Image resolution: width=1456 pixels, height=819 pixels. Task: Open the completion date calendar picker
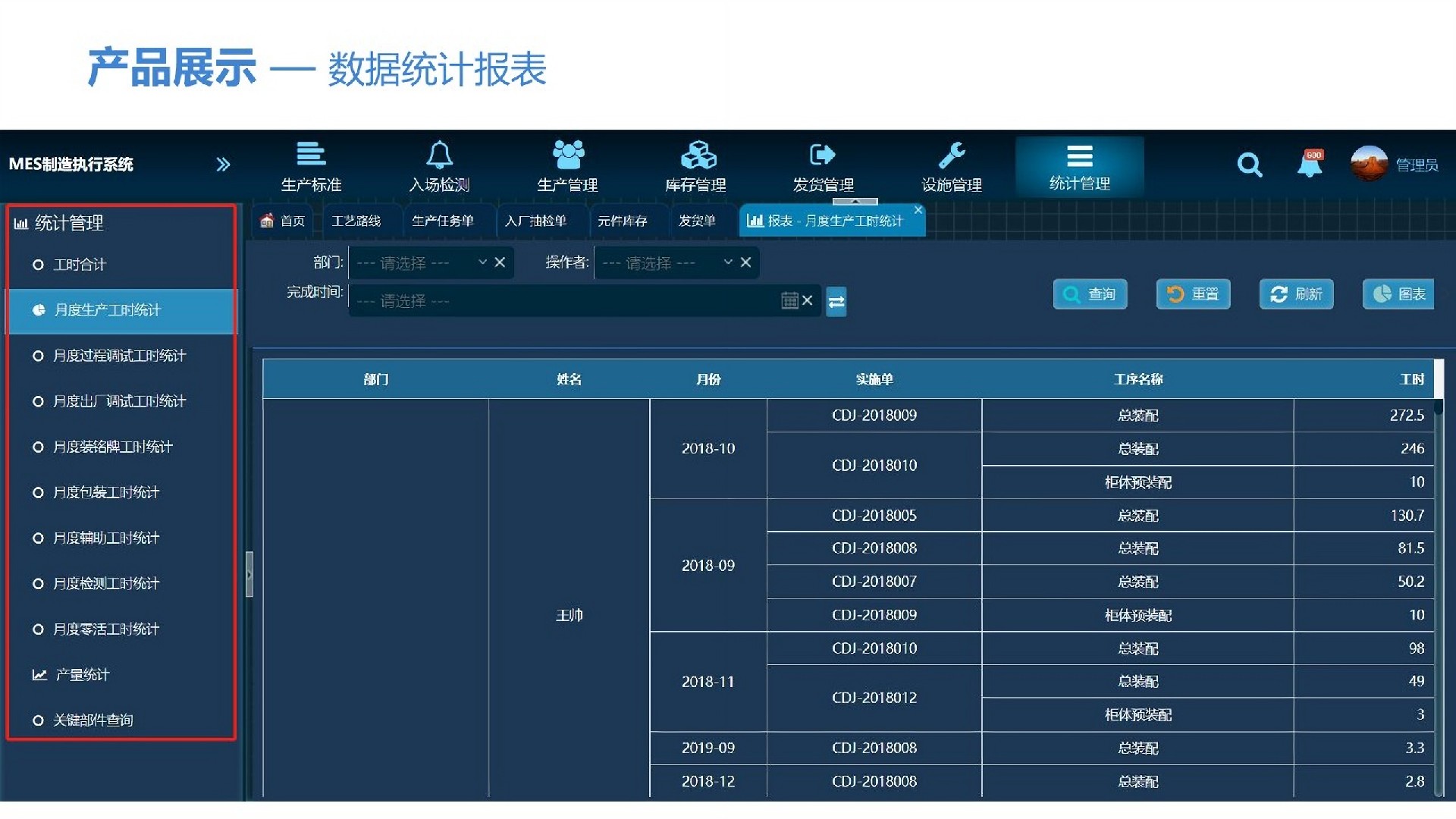(789, 300)
